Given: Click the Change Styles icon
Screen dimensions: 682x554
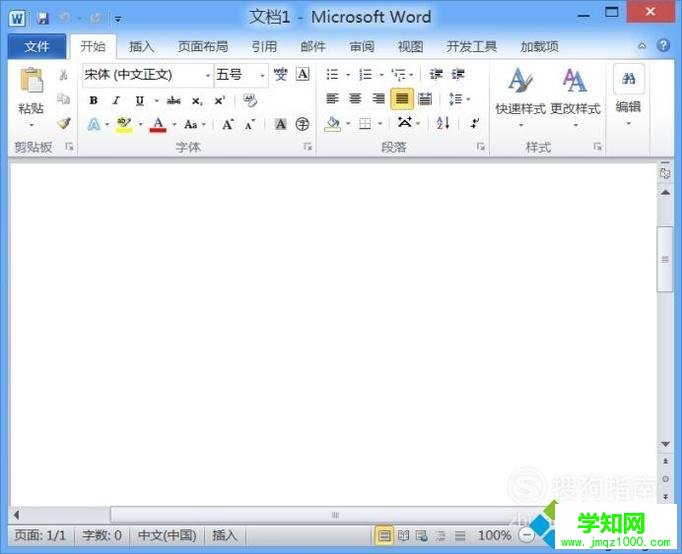Looking at the screenshot, I should (575, 80).
